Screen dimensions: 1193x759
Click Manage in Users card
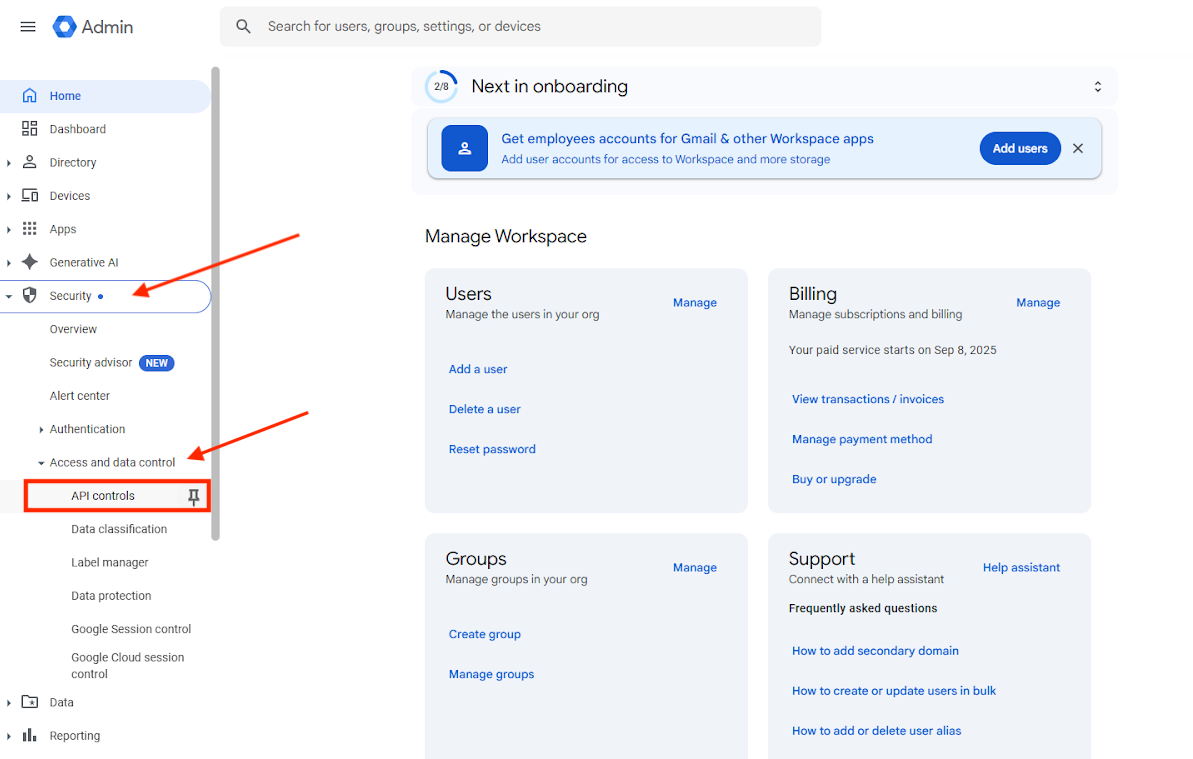pyautogui.click(x=695, y=303)
